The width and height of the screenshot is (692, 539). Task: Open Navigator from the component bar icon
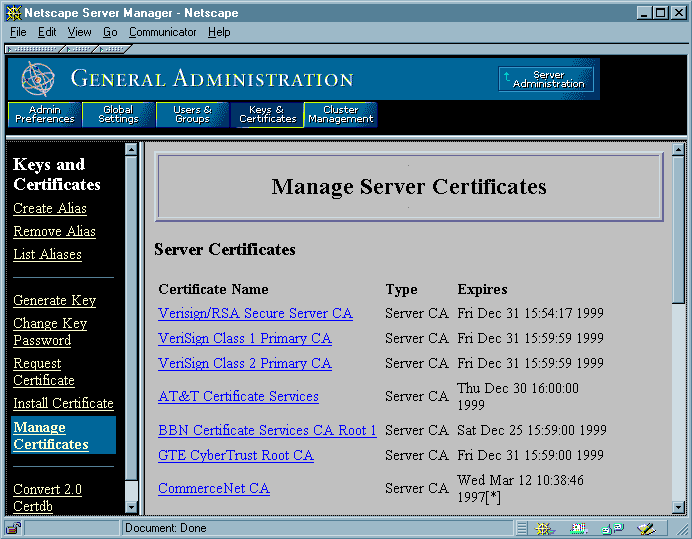coord(544,528)
